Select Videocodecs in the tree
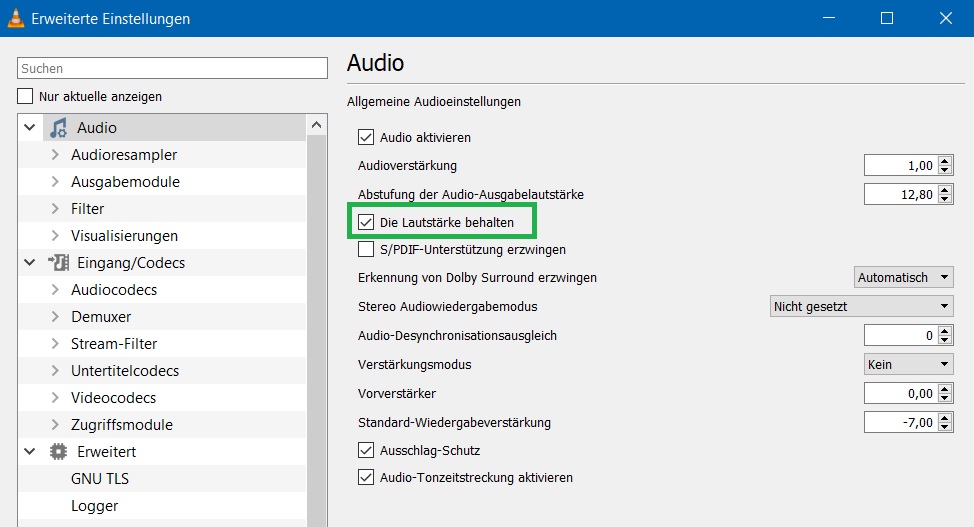 114,398
